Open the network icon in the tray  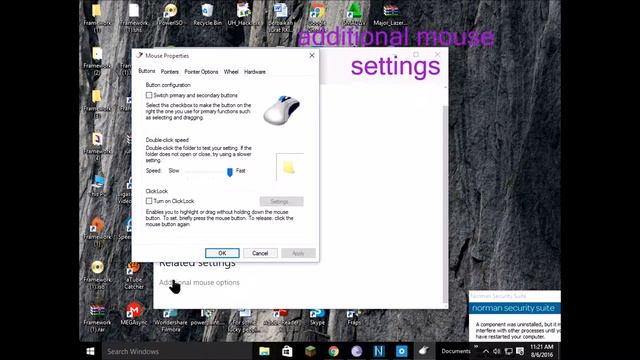tap(509, 351)
